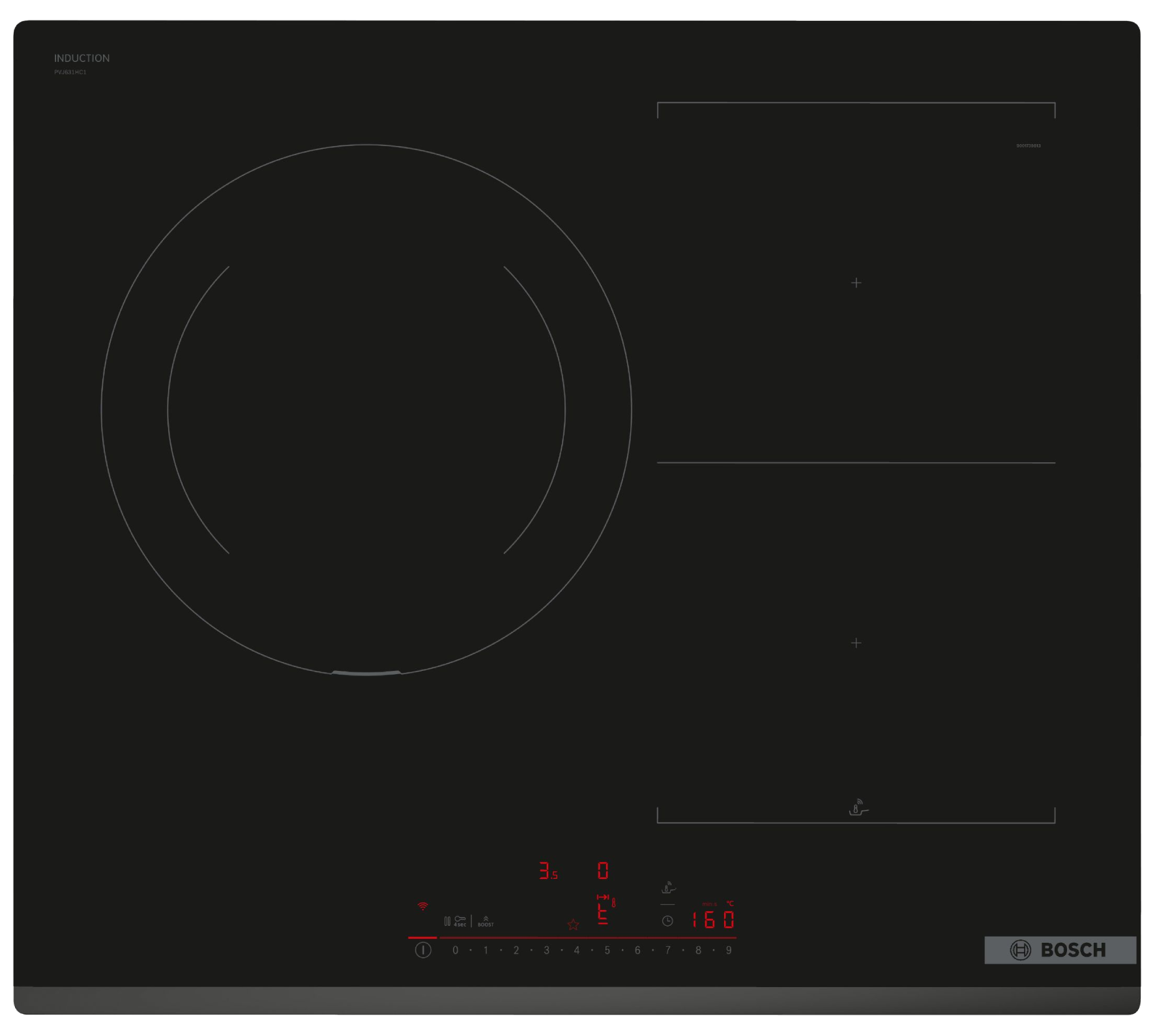Viewport: 1155px width, 1036px height.
Task: Tap the 160 temperature timer display
Action: click(712, 920)
